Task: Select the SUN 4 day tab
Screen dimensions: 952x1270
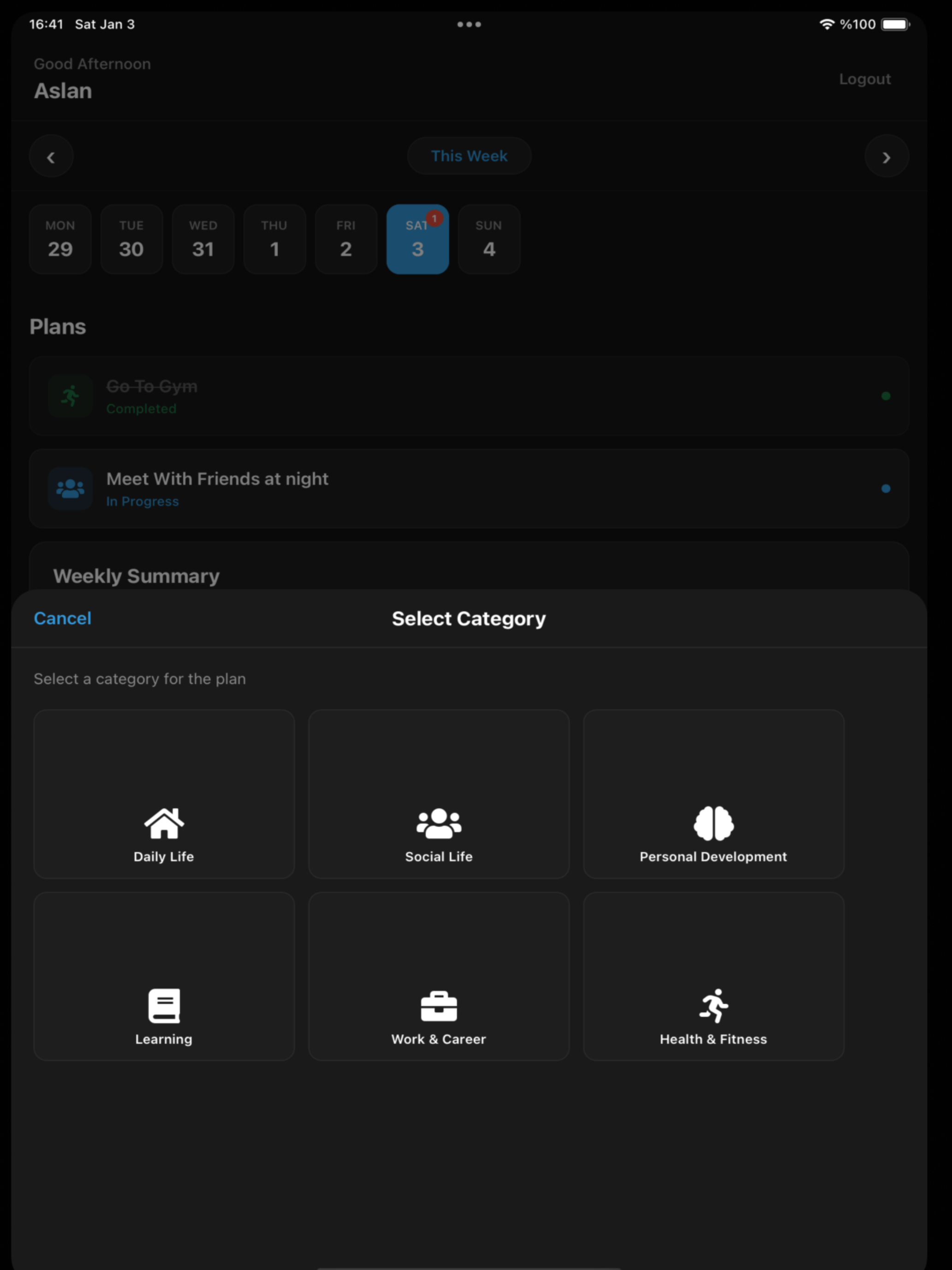Action: (489, 239)
